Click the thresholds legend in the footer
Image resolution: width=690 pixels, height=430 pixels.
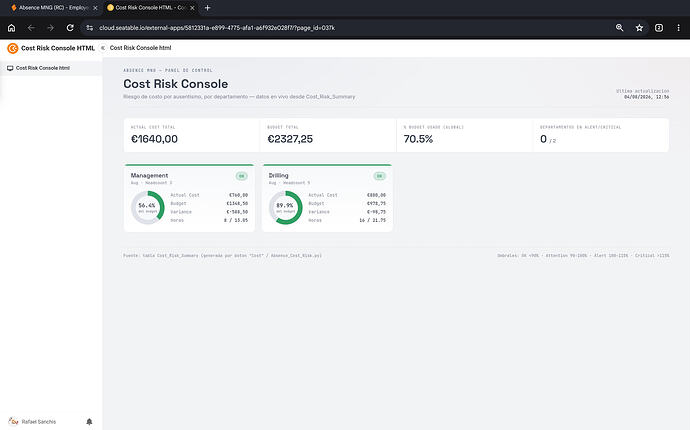point(583,255)
